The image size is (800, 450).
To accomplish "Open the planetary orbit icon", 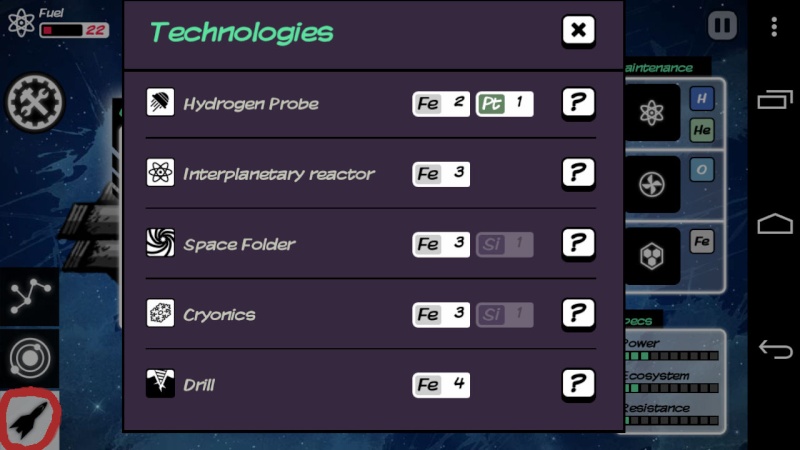I will coord(30,358).
